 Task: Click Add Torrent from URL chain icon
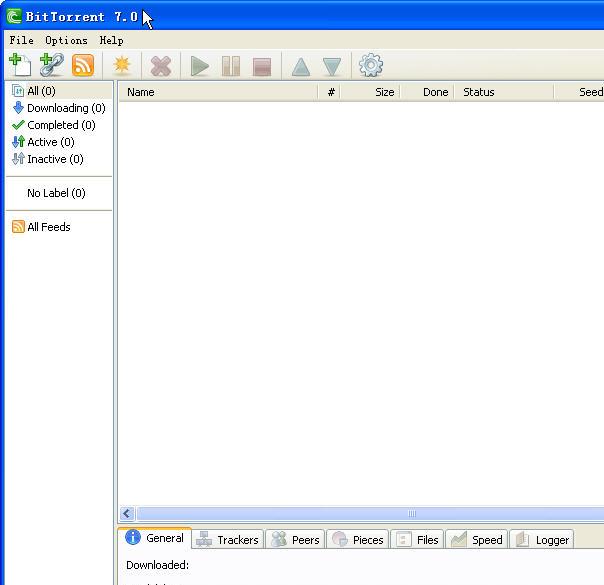click(x=52, y=65)
